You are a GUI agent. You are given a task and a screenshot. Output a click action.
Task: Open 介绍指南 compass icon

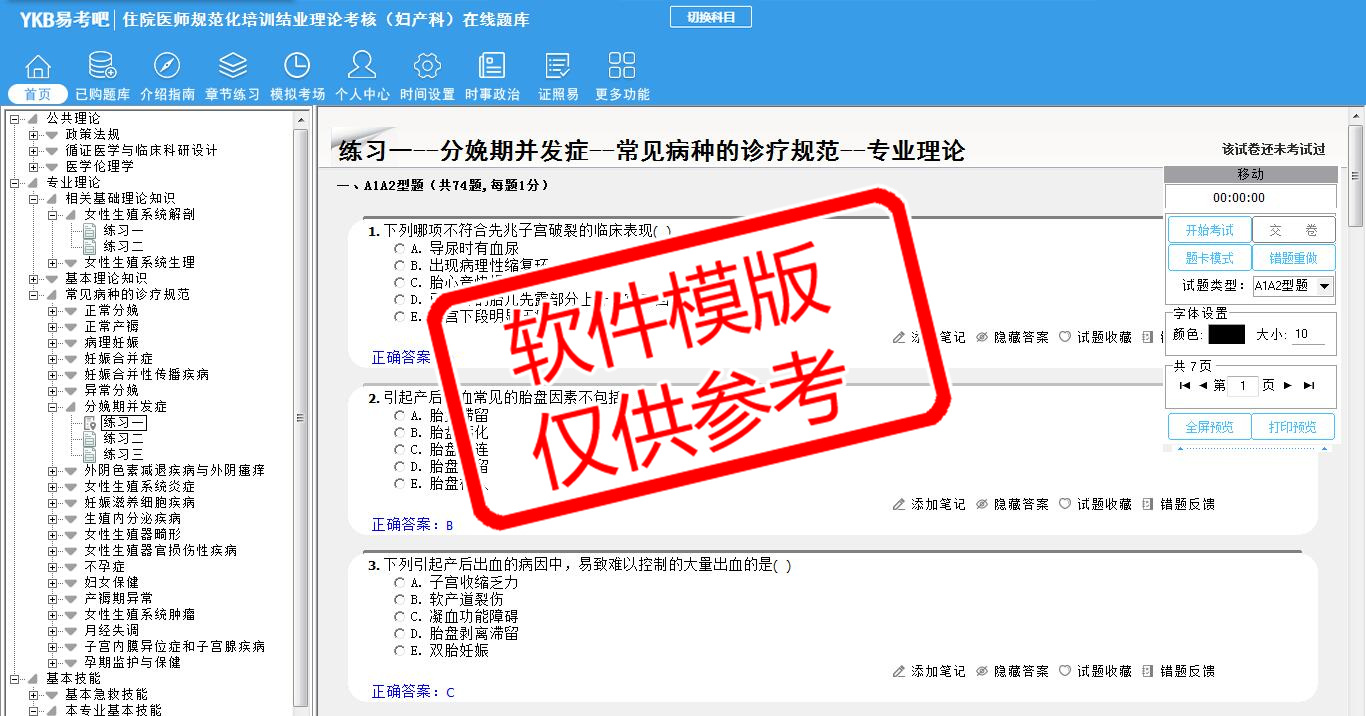tap(167, 67)
